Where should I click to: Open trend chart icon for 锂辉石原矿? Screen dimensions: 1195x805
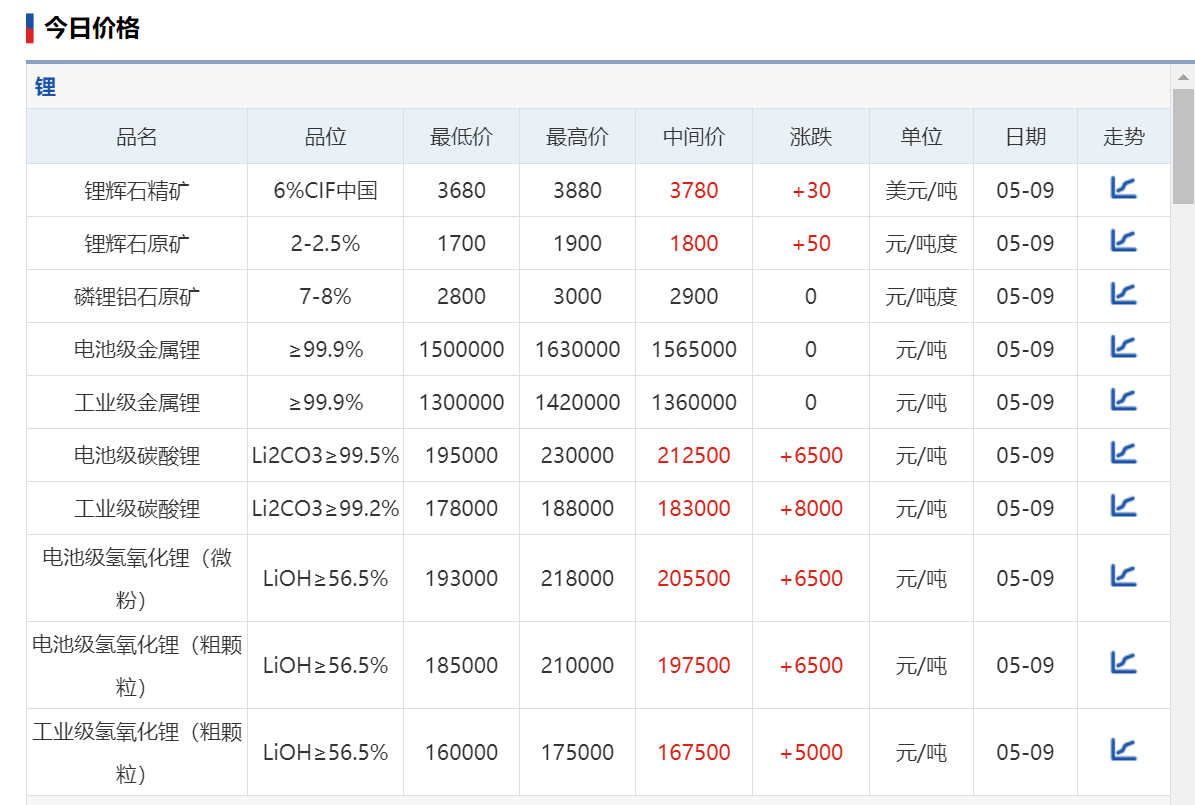point(1123,241)
